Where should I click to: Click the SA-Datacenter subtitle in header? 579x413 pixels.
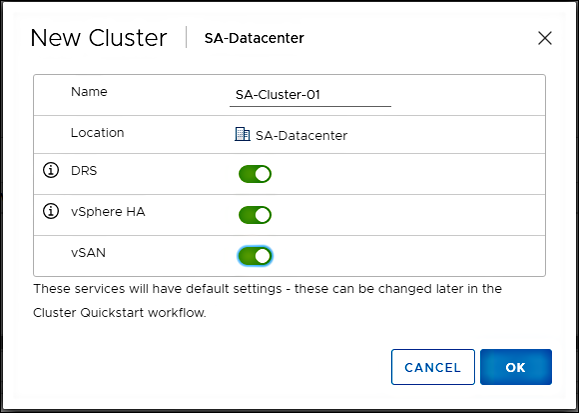click(254, 38)
